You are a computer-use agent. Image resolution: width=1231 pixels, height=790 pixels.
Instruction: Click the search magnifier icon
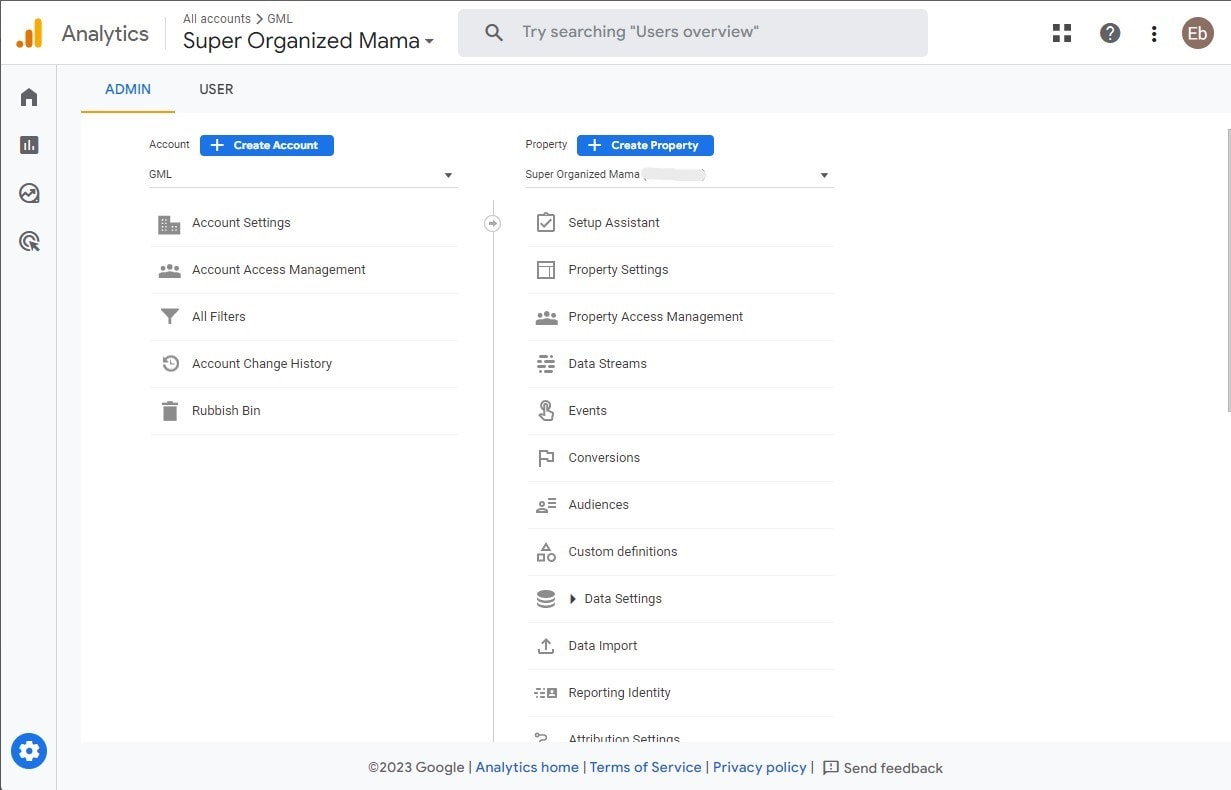[x=493, y=33]
